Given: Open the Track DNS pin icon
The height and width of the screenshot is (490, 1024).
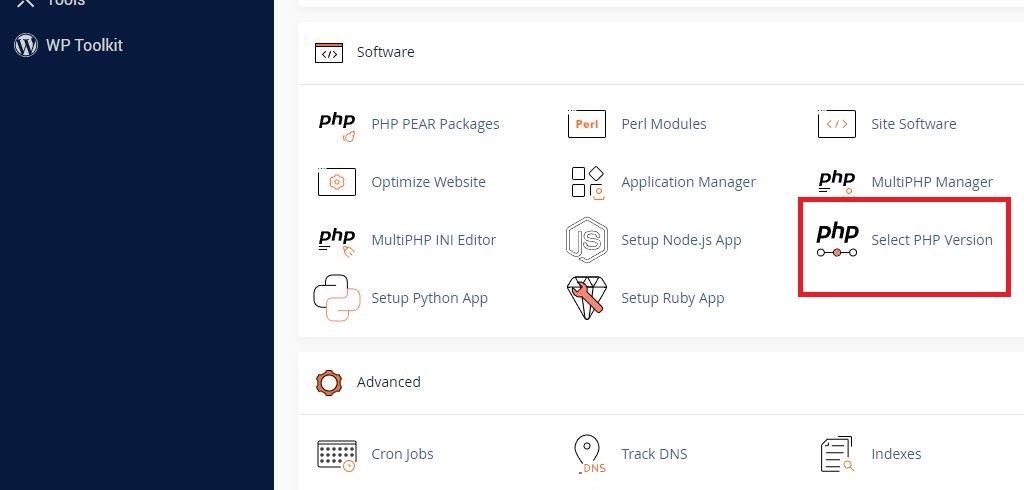Looking at the screenshot, I should click(x=588, y=454).
